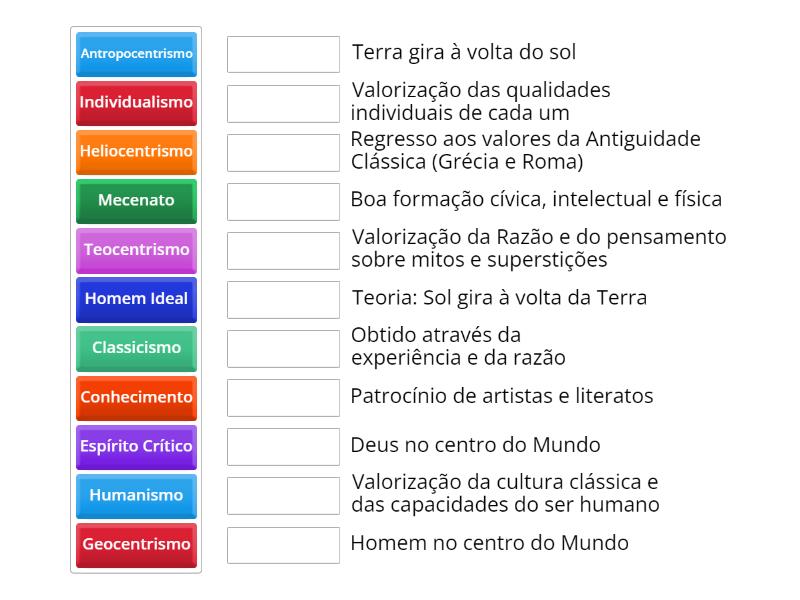Choose the Teocentrismo tile
Screen dimensions: 800x600
coord(136,250)
